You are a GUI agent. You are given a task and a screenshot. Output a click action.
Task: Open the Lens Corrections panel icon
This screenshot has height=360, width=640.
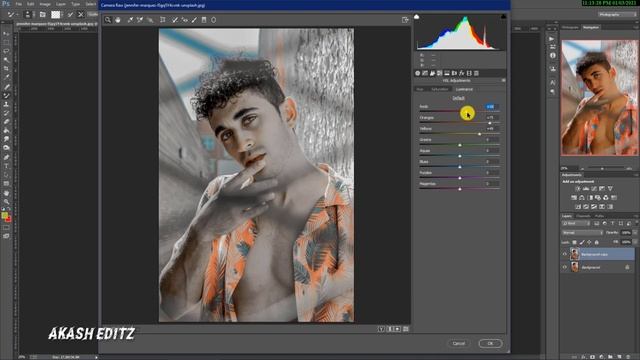[x=454, y=73]
